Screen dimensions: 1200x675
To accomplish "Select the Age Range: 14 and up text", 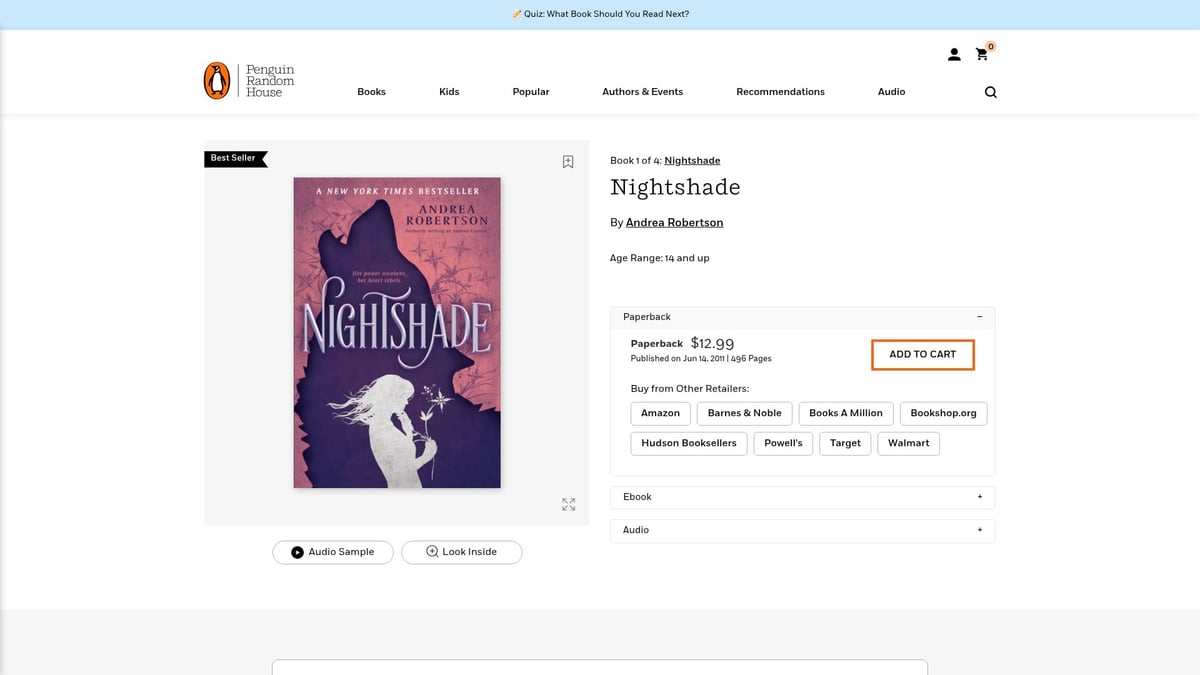I will pyautogui.click(x=660, y=258).
